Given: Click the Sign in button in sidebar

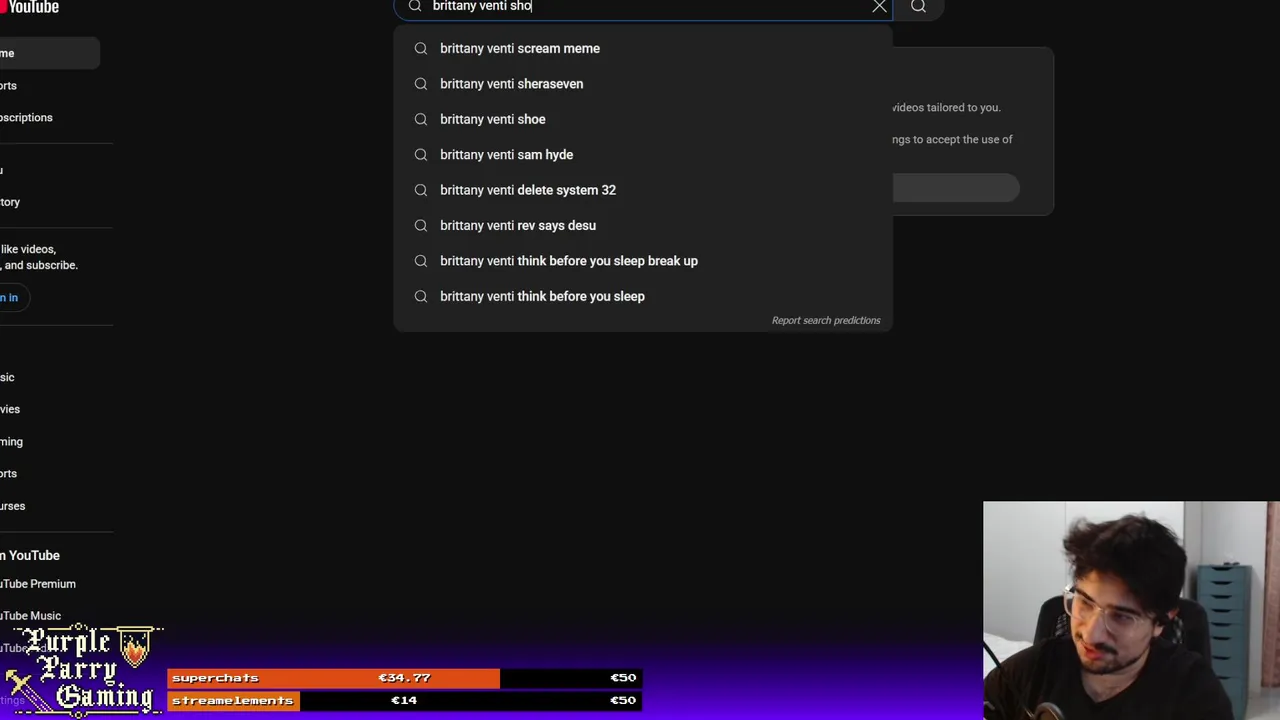Looking at the screenshot, I should click(x=13, y=297).
